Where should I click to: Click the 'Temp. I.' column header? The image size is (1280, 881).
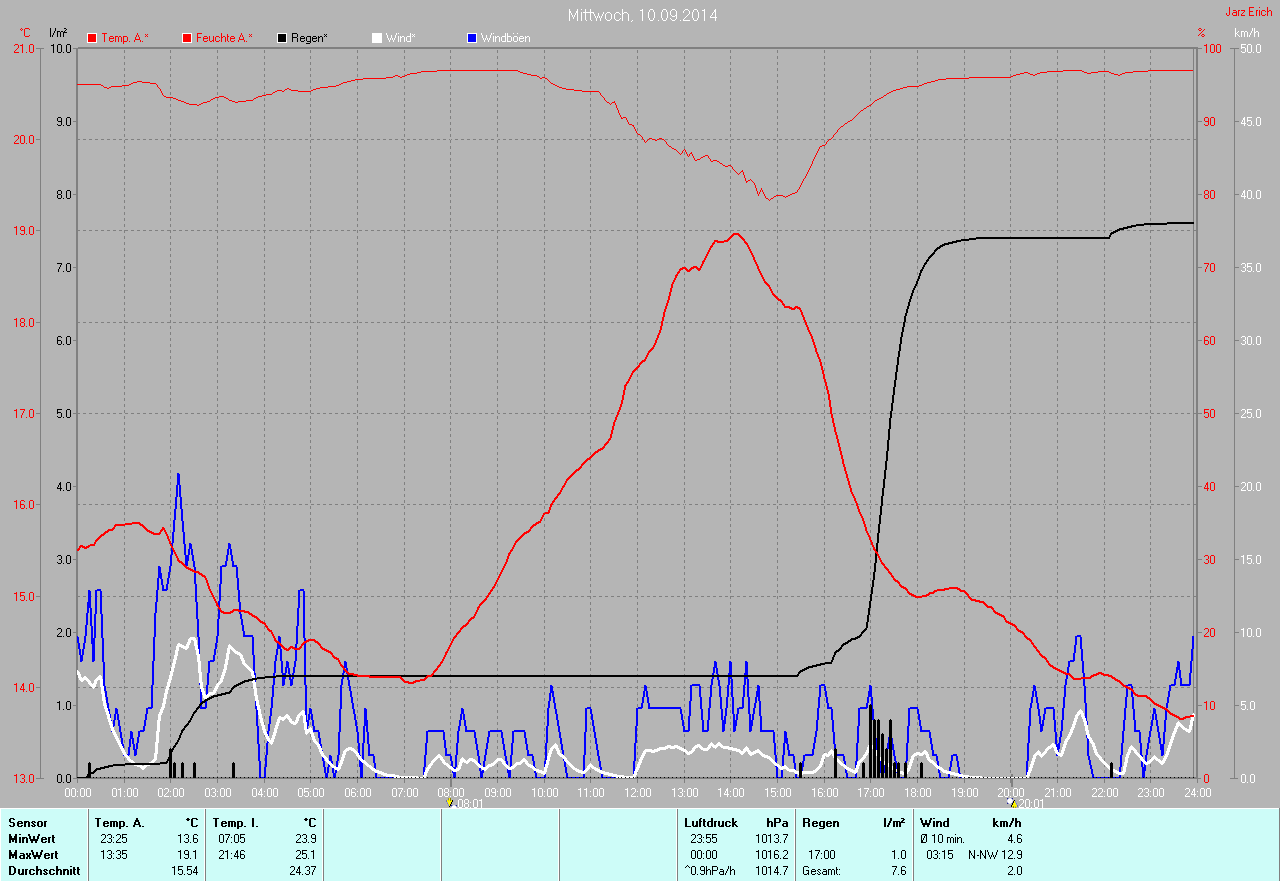click(x=235, y=823)
